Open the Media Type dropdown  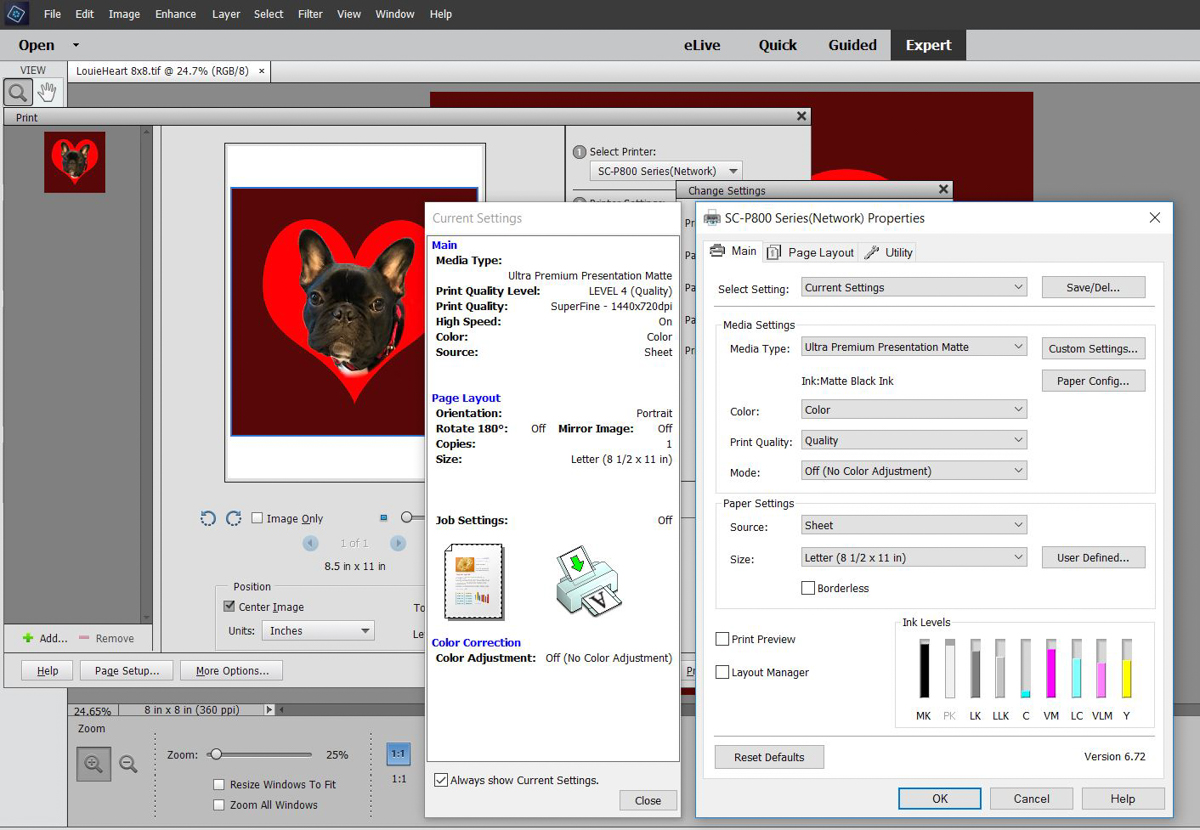[914, 347]
